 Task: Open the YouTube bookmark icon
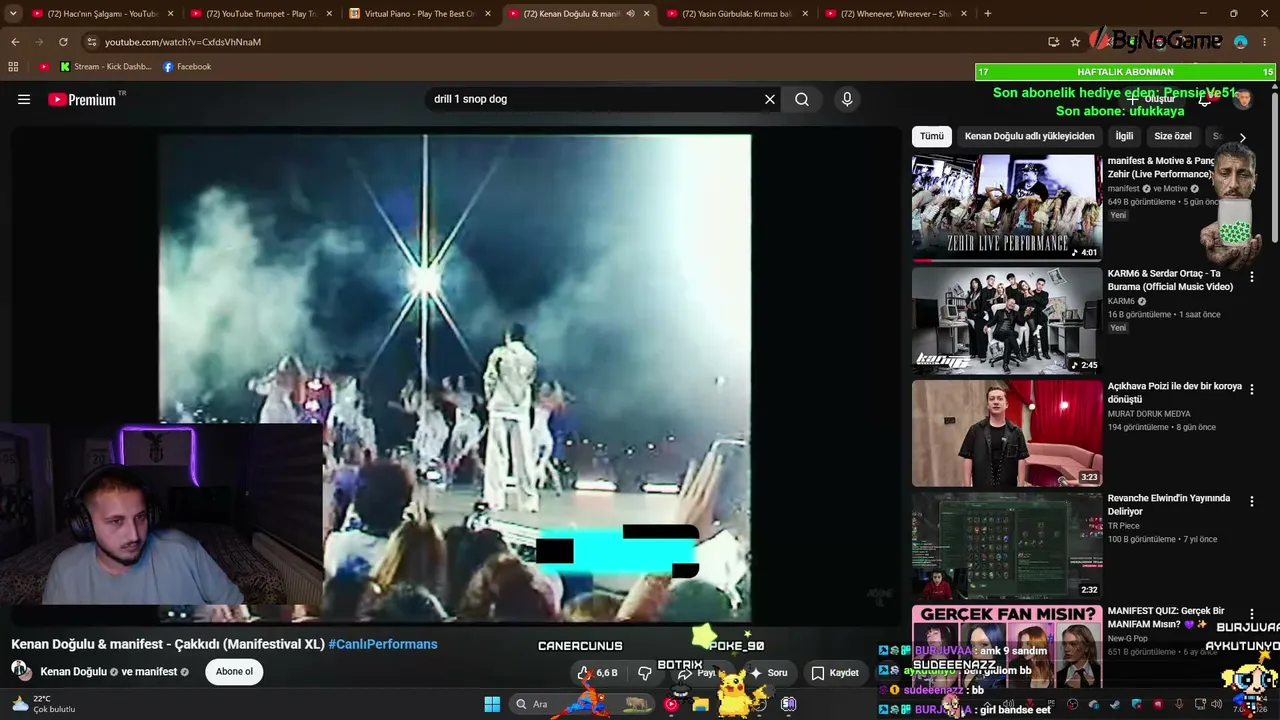(x=44, y=67)
